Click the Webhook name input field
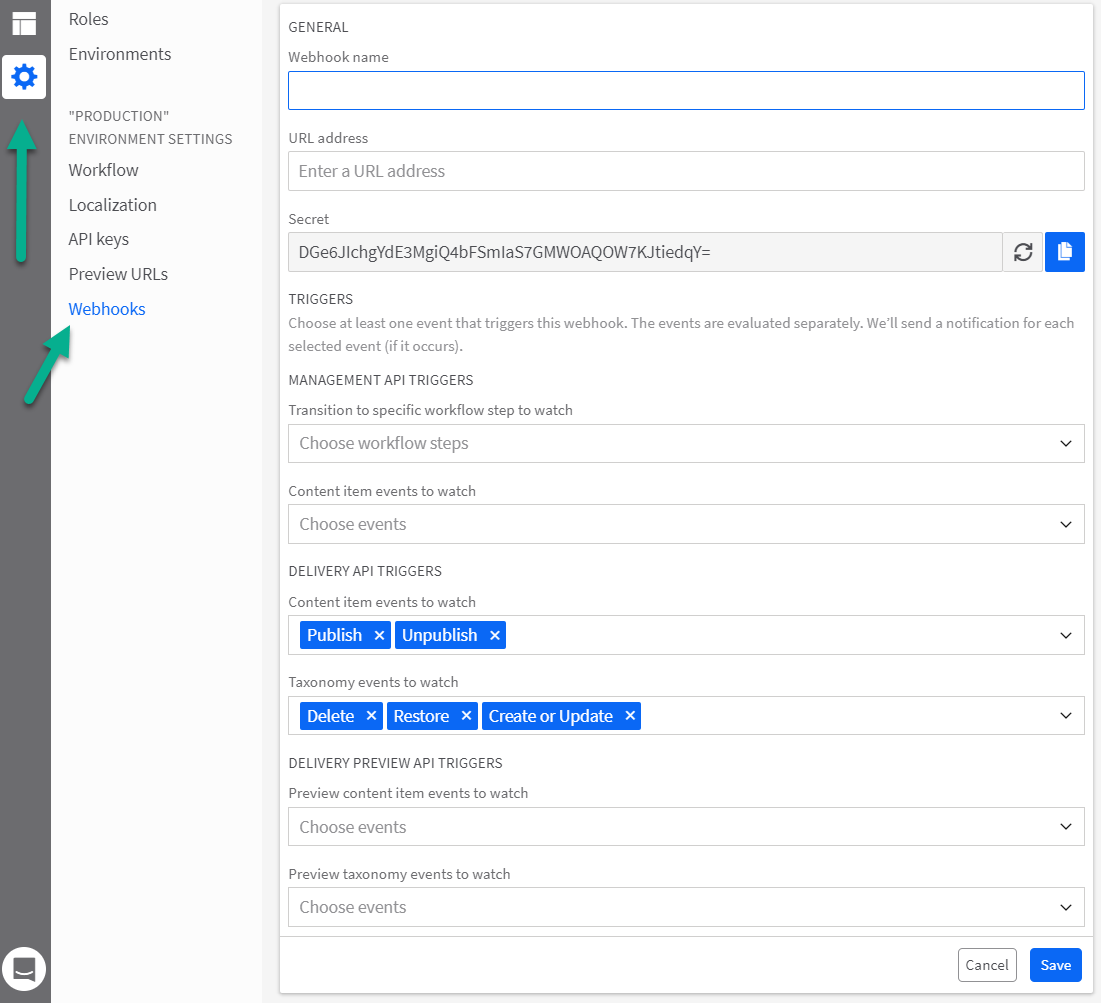This screenshot has width=1101, height=1003. pyautogui.click(x=686, y=90)
